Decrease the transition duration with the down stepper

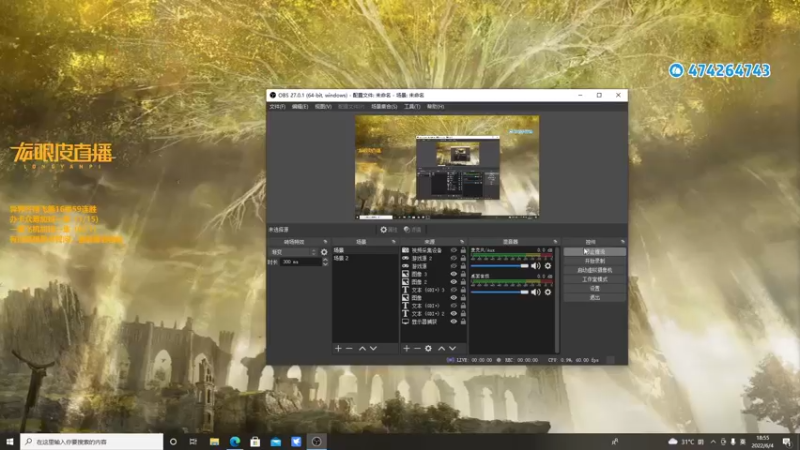[326, 264]
